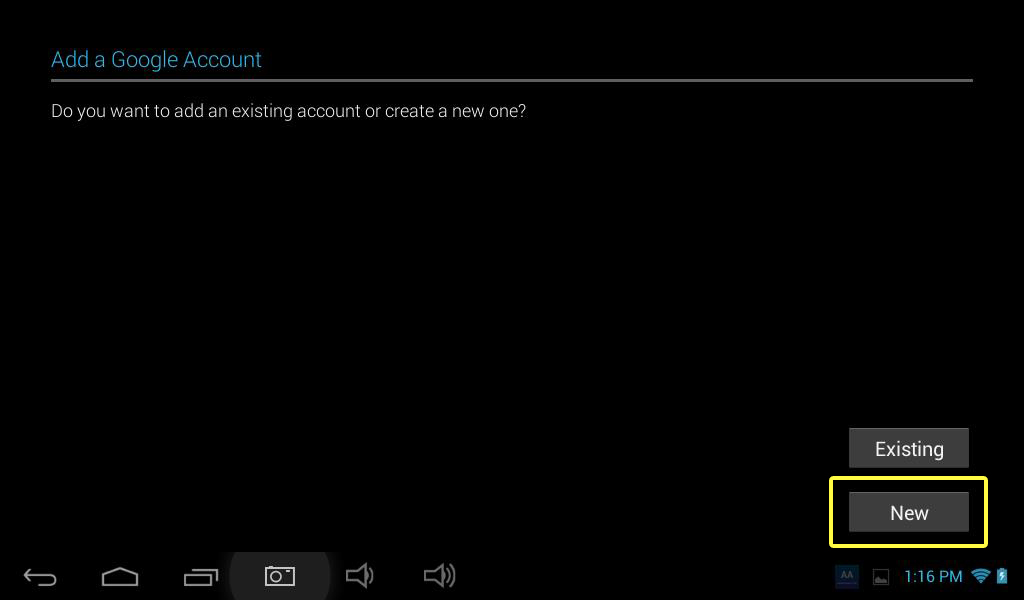
Task: Tap the screenshot camera icon
Action: point(280,576)
